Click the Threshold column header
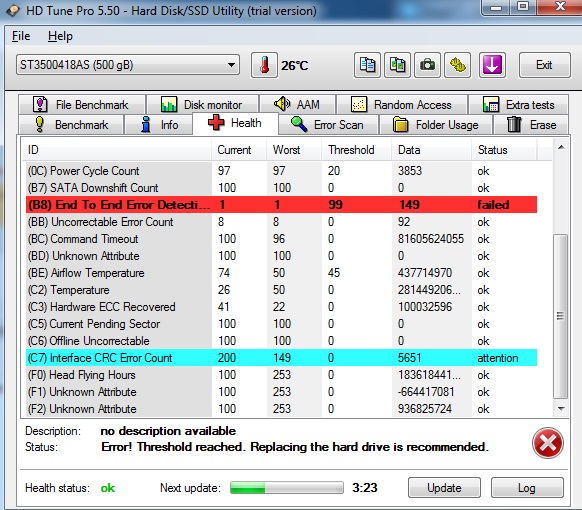Viewport: 582px width, 510px height. click(356, 150)
